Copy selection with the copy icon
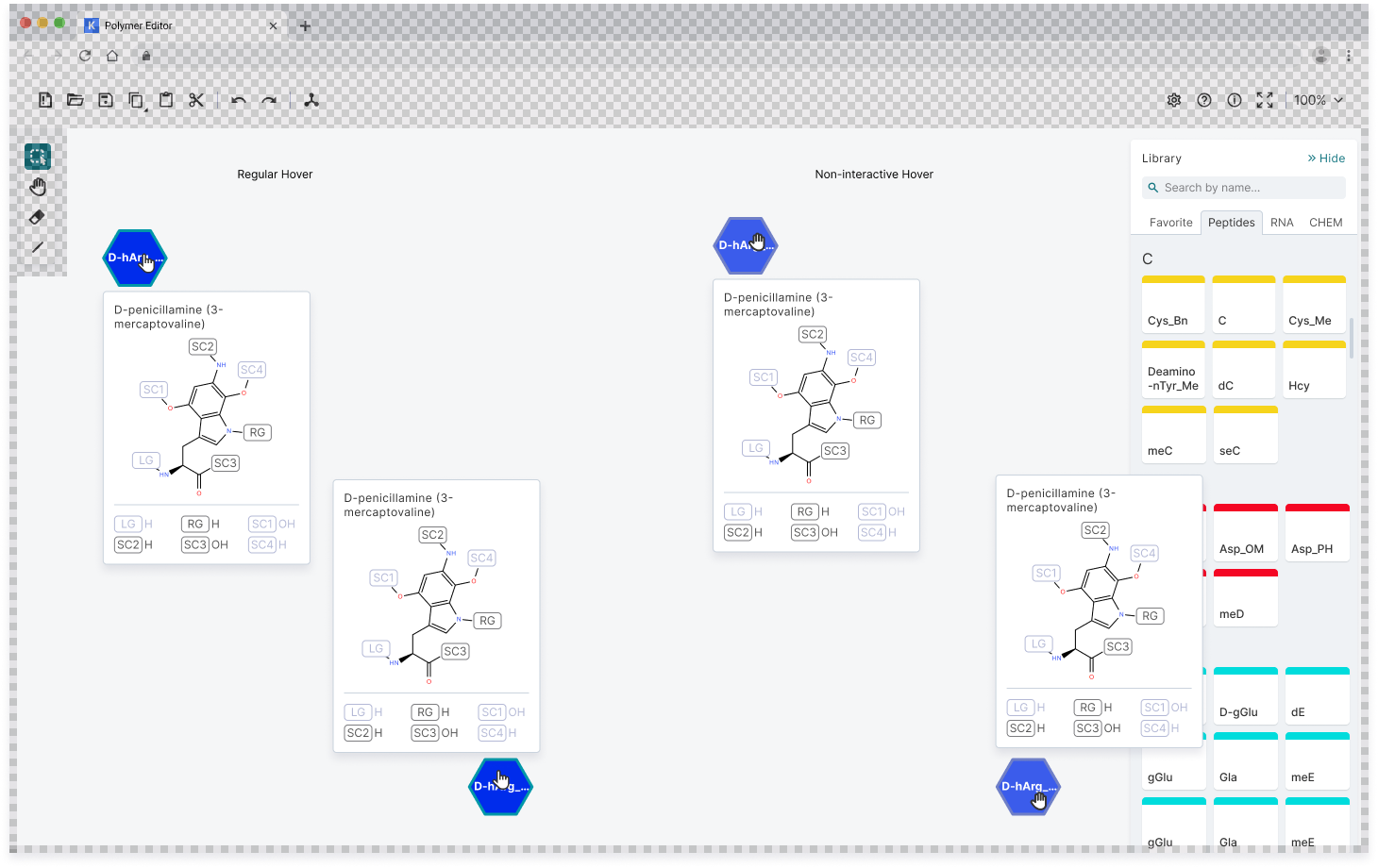The height and width of the screenshot is (868, 1378). [x=136, y=100]
